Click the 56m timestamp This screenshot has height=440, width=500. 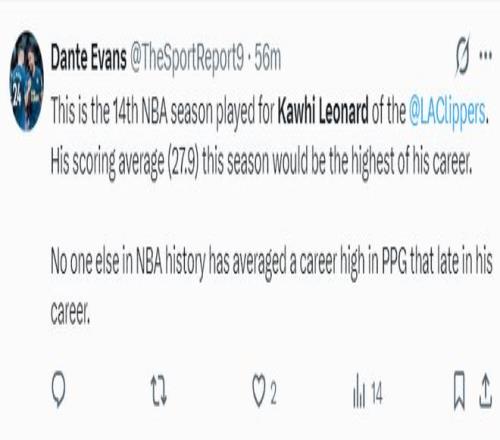click(268, 58)
